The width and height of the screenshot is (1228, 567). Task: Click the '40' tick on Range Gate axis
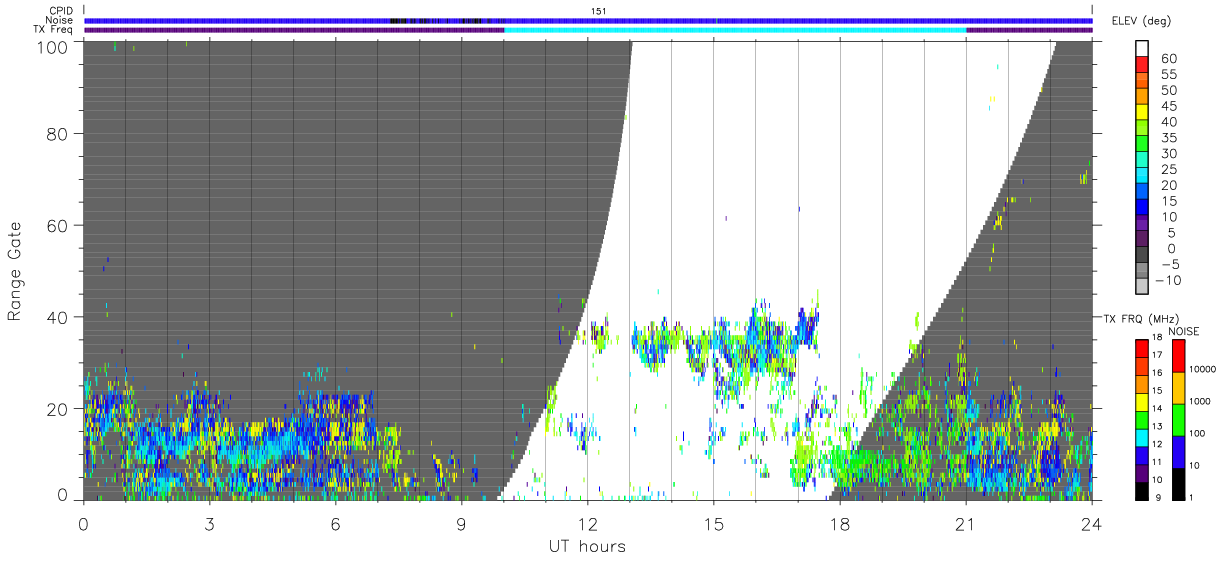tap(58, 317)
